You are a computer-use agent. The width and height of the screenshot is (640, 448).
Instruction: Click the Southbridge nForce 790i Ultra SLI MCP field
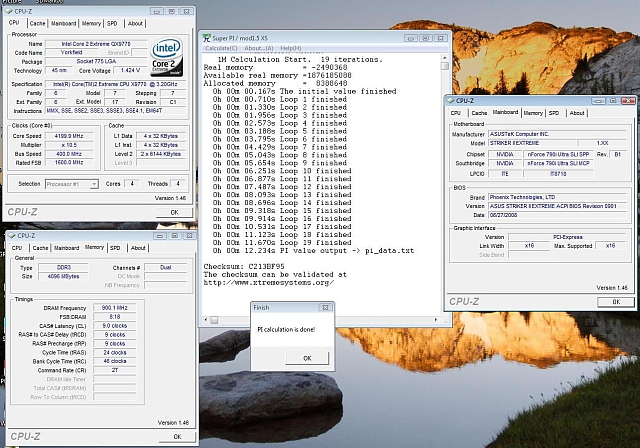click(558, 163)
